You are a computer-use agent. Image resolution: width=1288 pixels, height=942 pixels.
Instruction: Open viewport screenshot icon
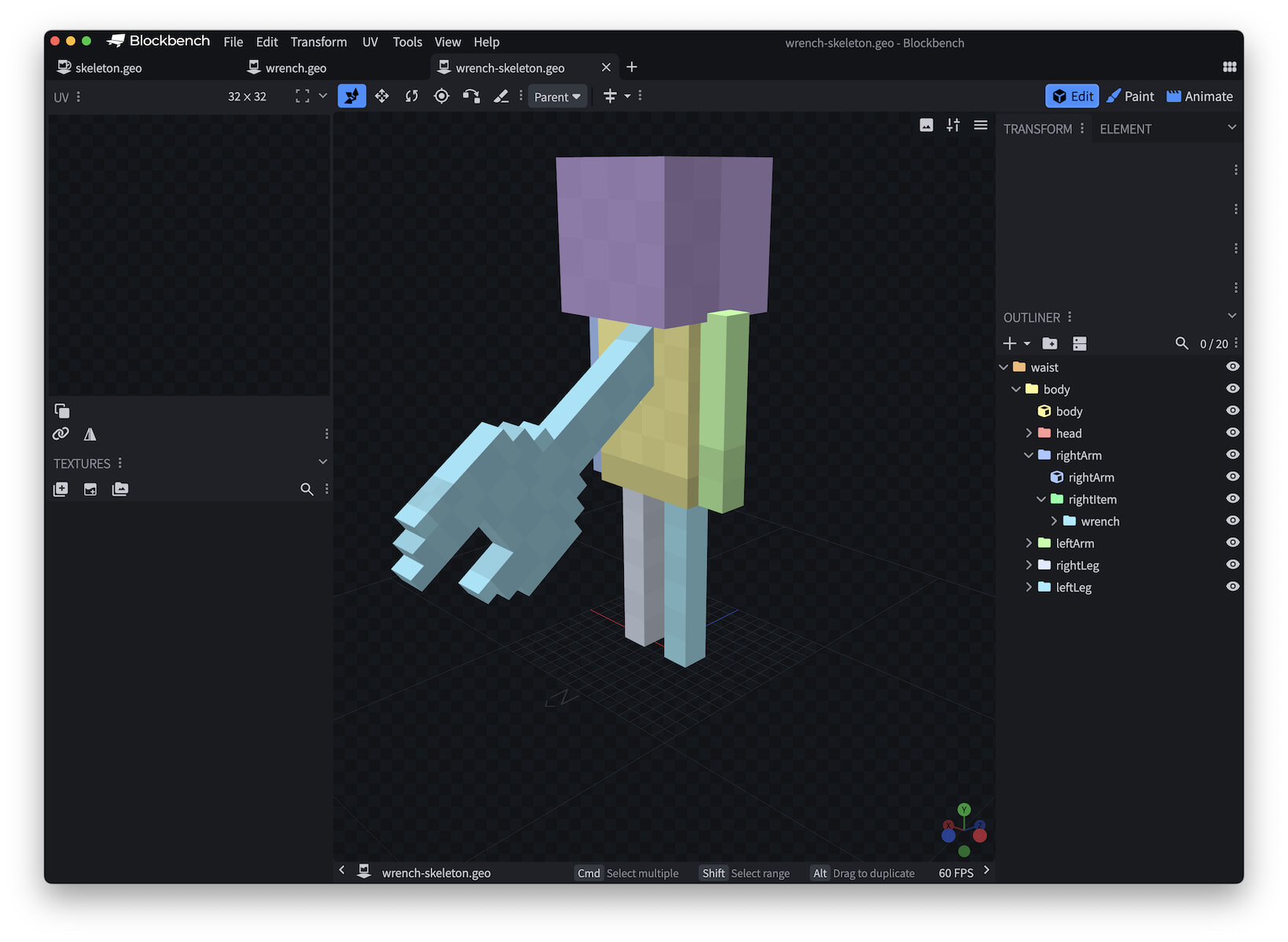pos(927,125)
